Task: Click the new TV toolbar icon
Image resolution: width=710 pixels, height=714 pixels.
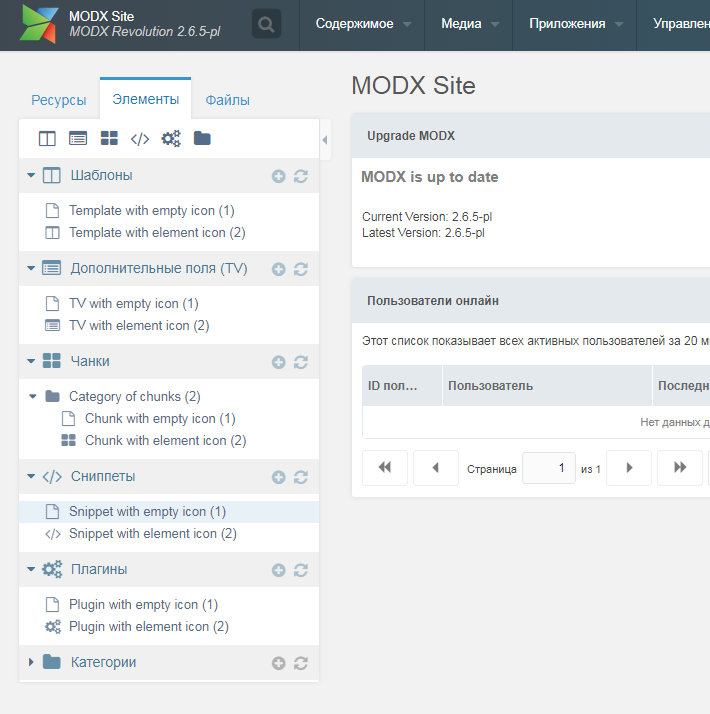Action: tap(78, 138)
